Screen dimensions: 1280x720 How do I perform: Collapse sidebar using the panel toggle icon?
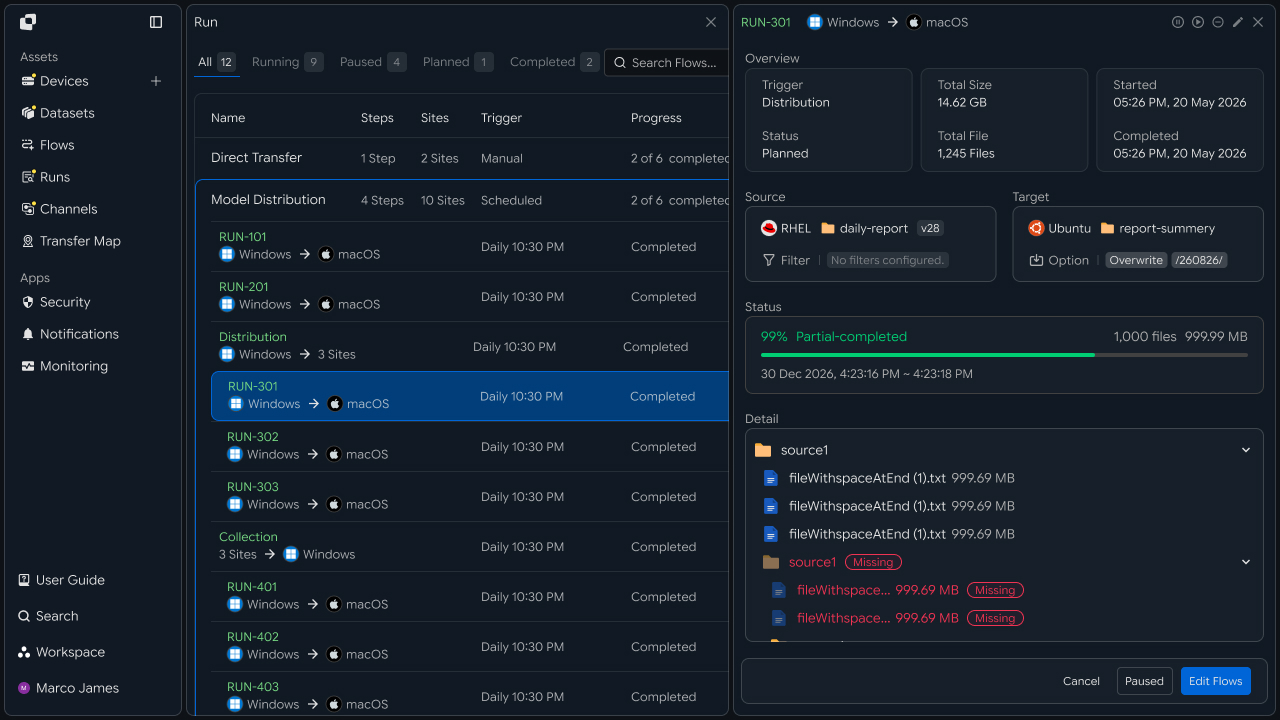click(156, 22)
